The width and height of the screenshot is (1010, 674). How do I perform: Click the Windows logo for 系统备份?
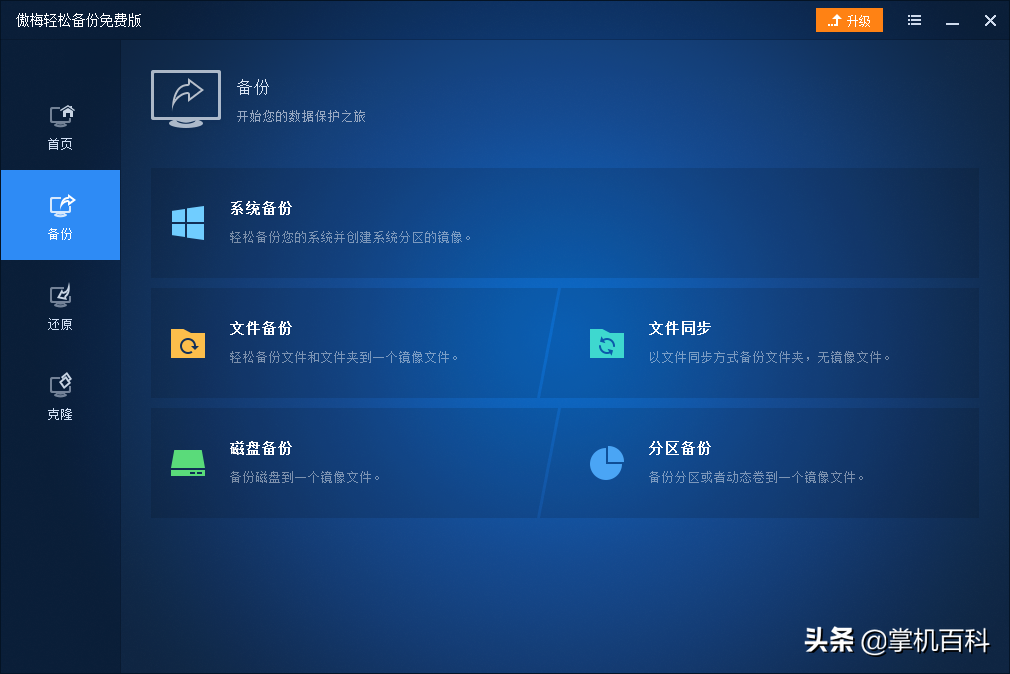coord(188,223)
